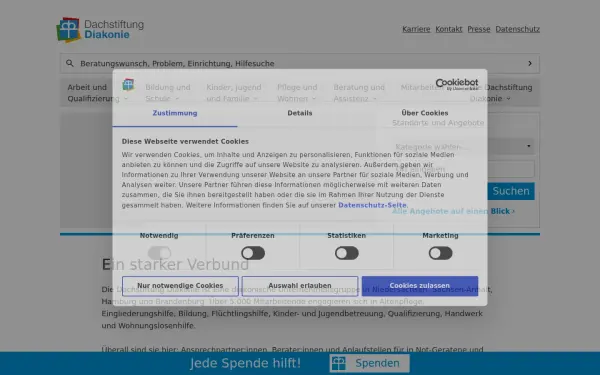
Task: Click the Jede Spende hilft! text
Action: tap(245, 363)
